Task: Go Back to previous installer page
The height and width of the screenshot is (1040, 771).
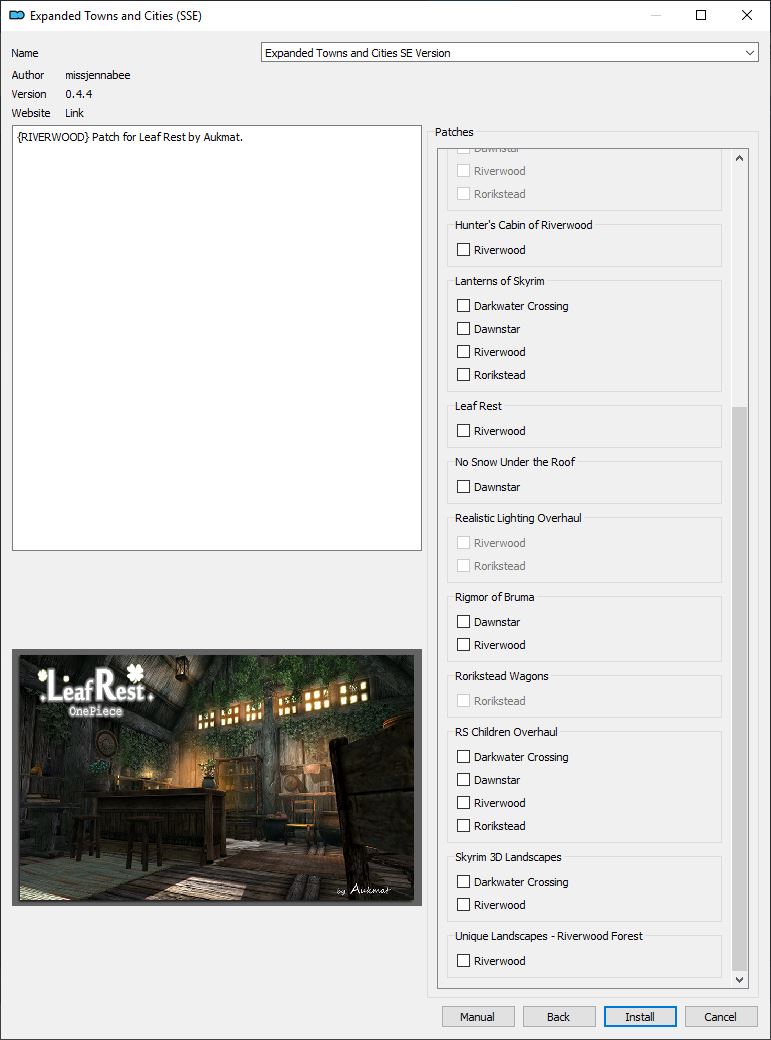Action: (x=559, y=1017)
